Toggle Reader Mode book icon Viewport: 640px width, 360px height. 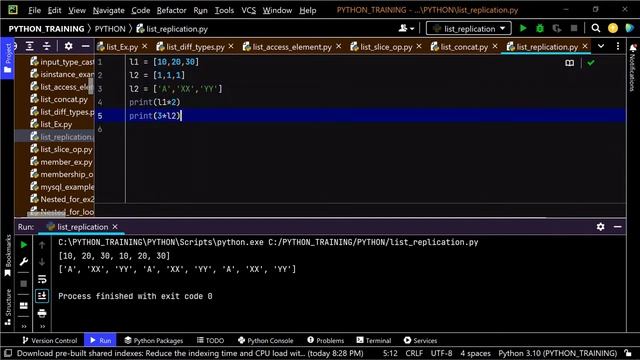pyautogui.click(x=569, y=63)
